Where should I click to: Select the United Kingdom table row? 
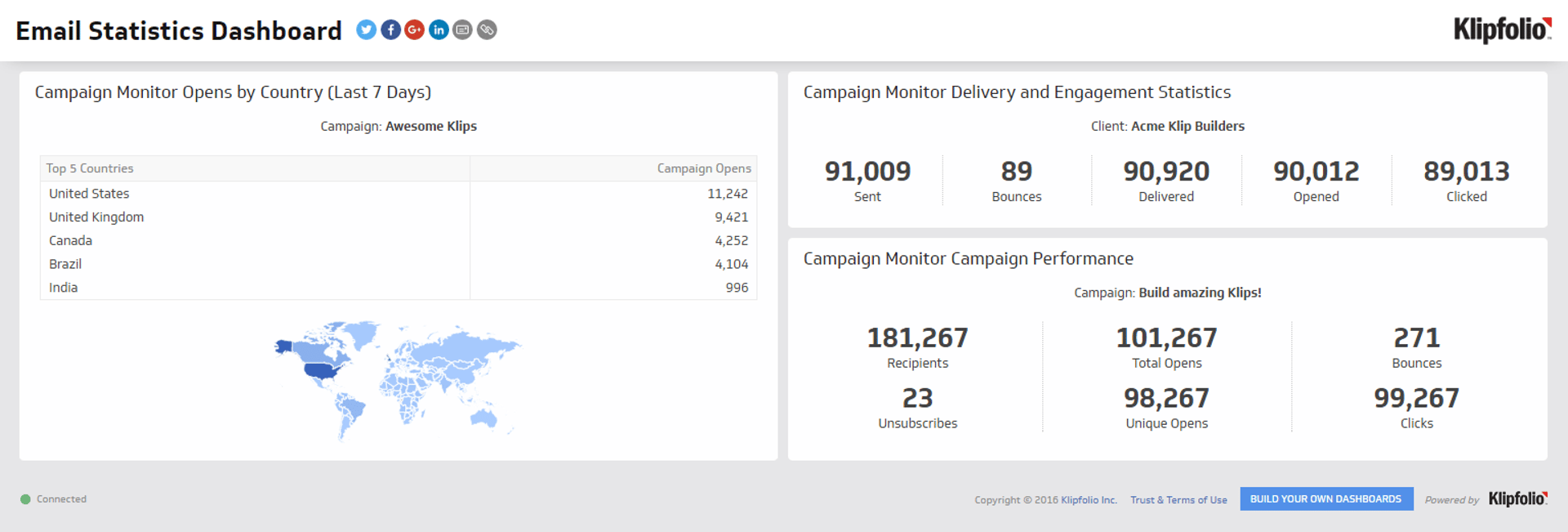pyautogui.click(x=399, y=217)
